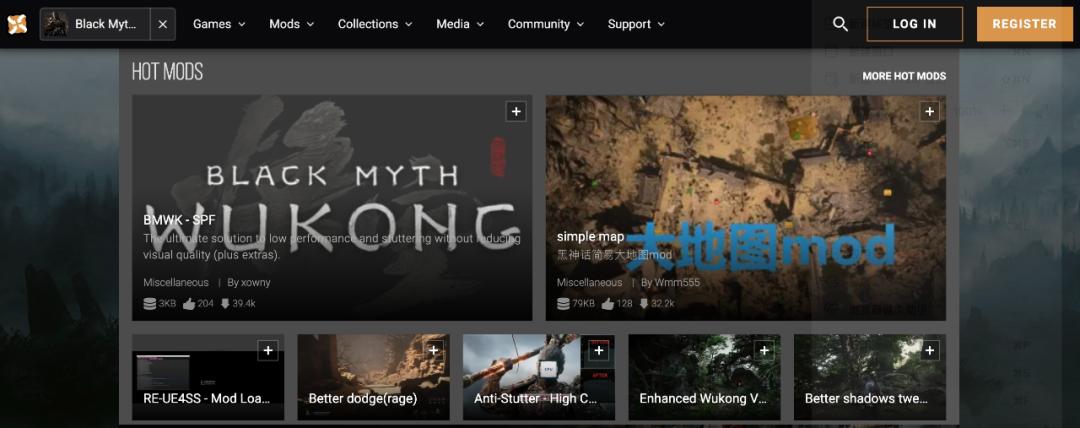
Task: Click plus icon on Anti-Stutter tile
Action: [x=598, y=351]
